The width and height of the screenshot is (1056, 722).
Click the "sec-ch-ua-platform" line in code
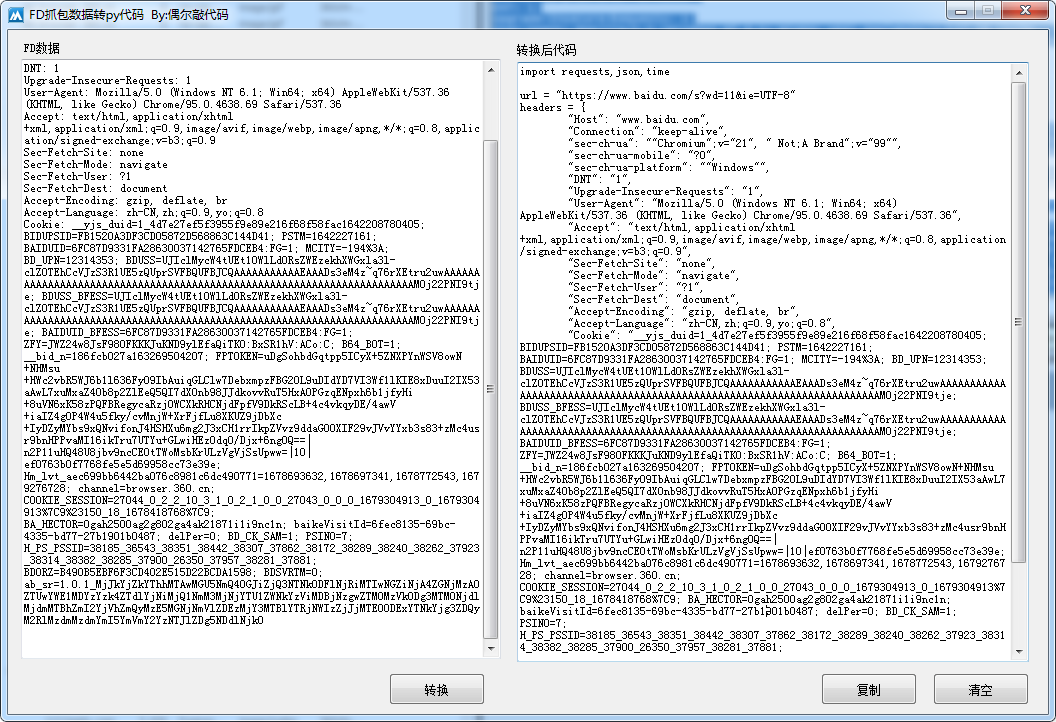click(668, 167)
